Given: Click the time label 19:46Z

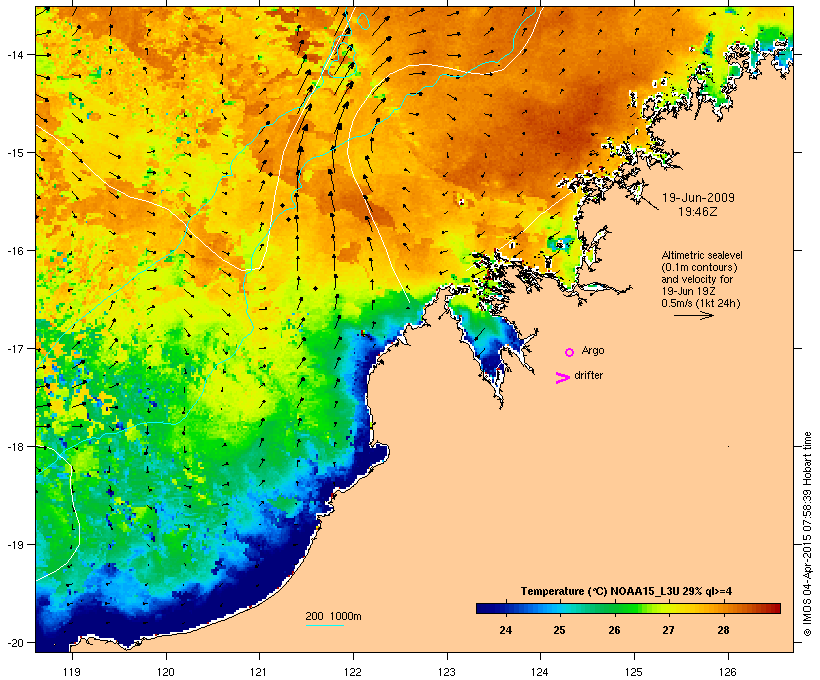Looking at the screenshot, I should point(698,212).
